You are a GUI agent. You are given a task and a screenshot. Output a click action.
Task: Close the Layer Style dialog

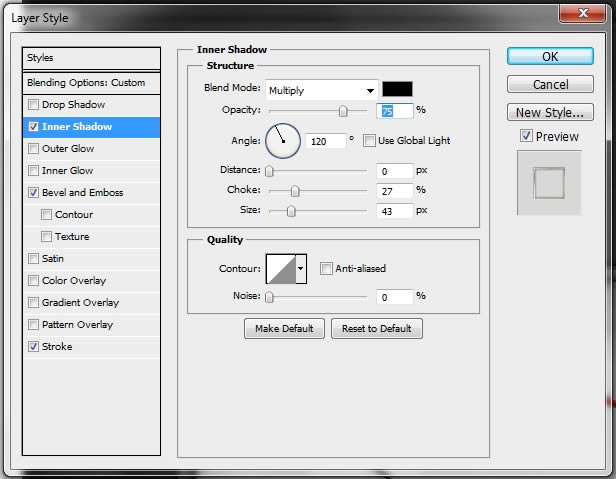tap(582, 13)
